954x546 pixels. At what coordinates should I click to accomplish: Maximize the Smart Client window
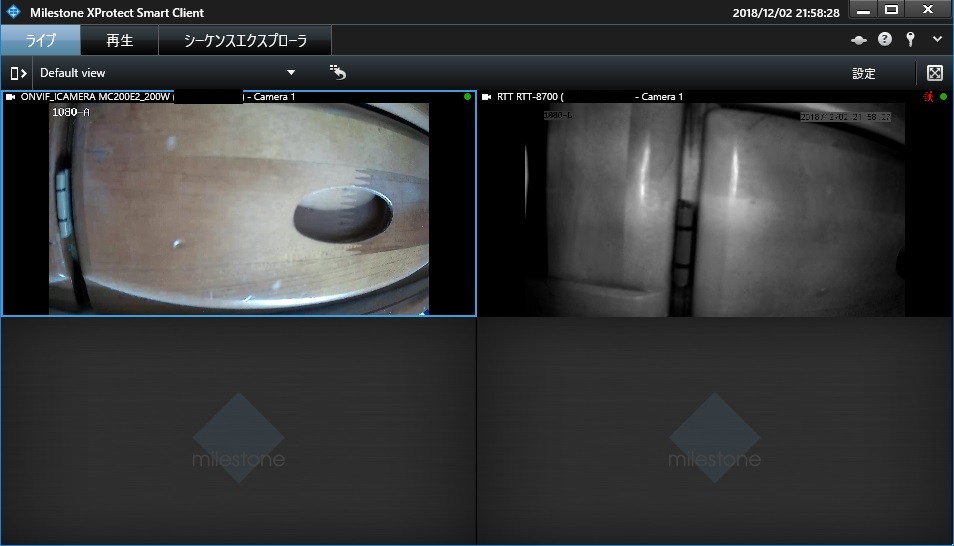click(891, 9)
